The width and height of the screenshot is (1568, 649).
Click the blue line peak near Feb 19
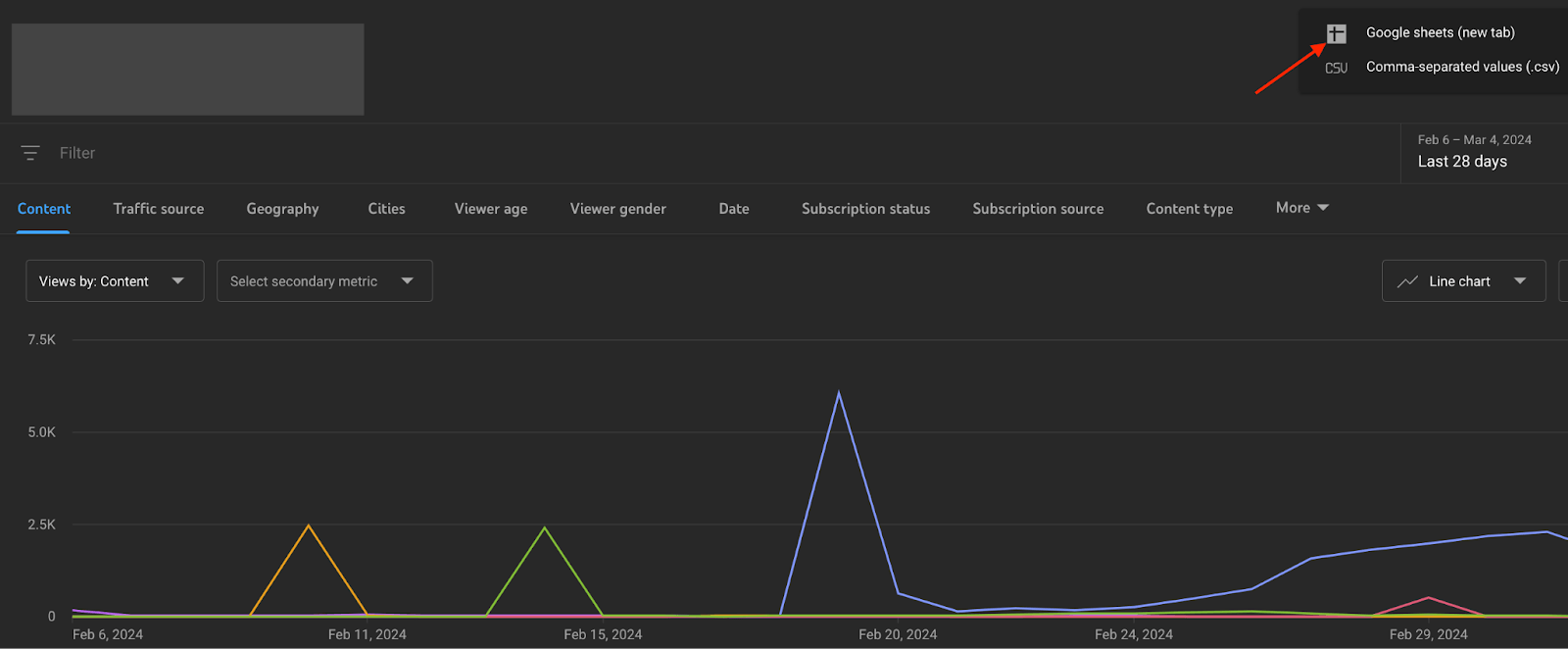(839, 394)
